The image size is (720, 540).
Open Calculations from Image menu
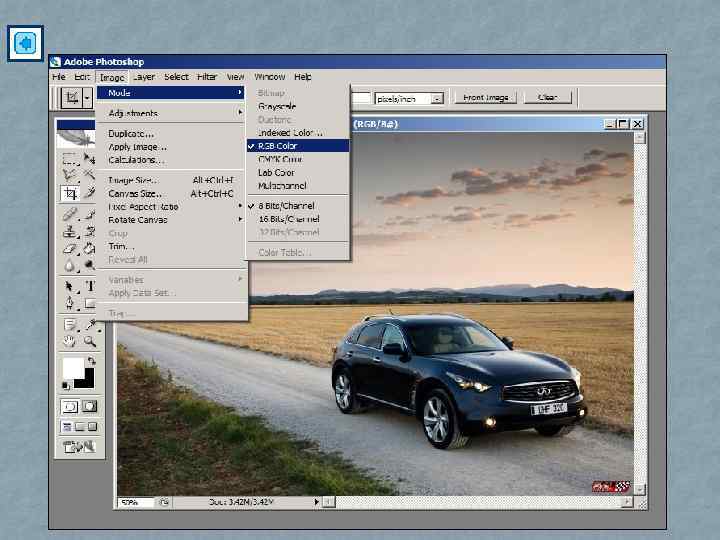(170, 160)
